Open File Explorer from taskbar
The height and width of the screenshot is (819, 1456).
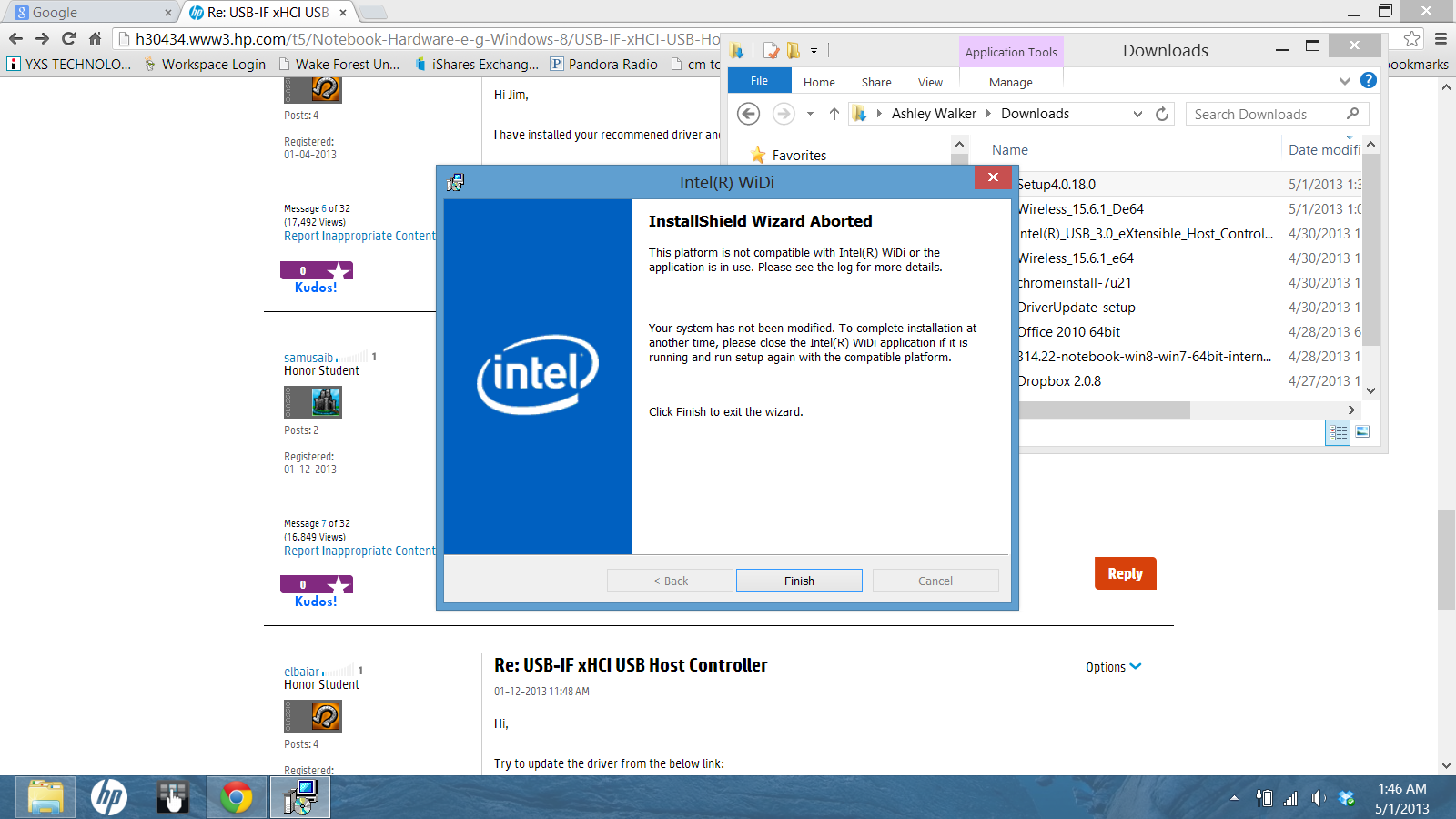[45, 797]
